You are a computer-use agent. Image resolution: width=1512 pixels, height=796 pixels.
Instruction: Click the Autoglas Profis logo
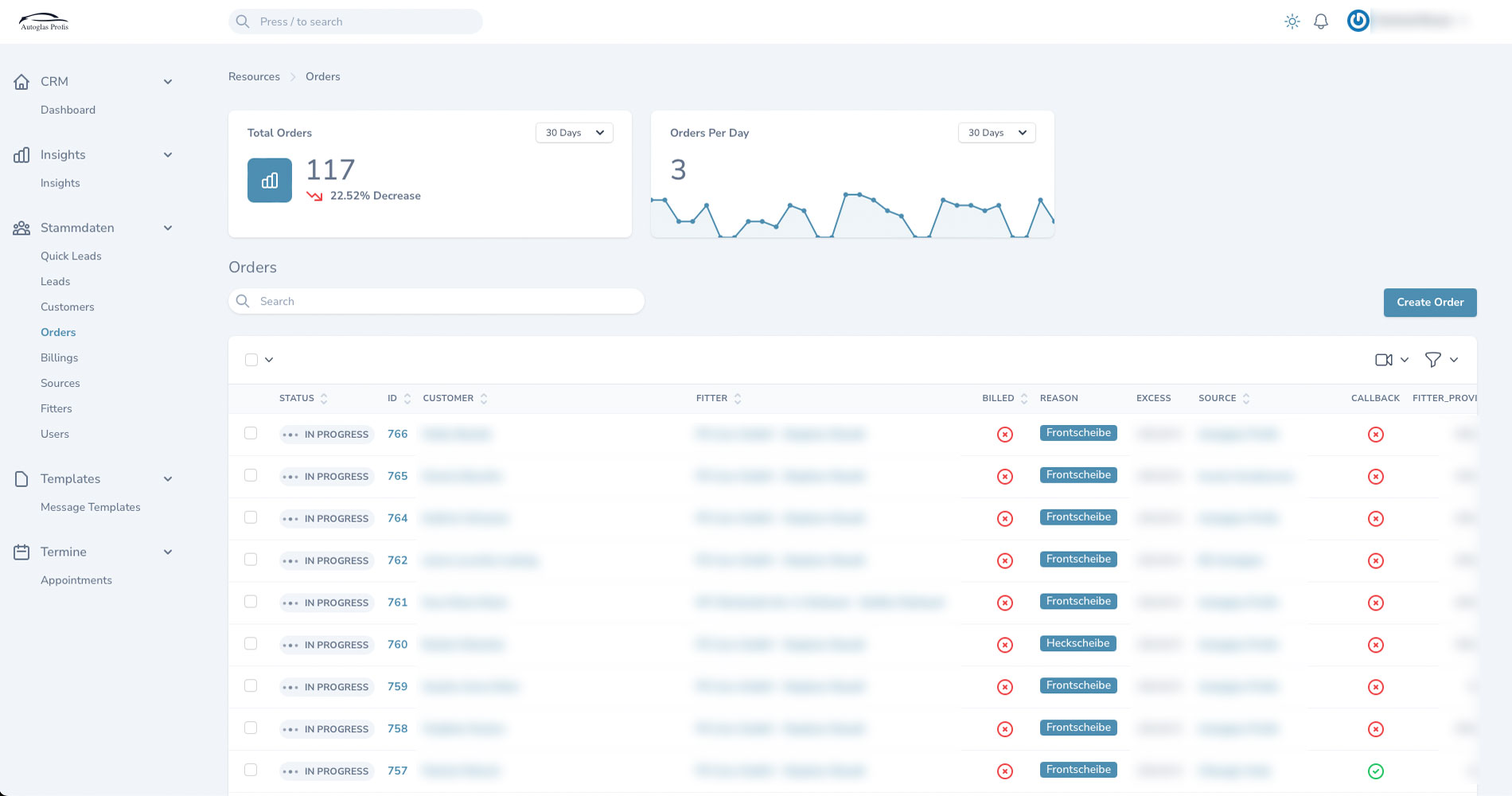(x=44, y=21)
